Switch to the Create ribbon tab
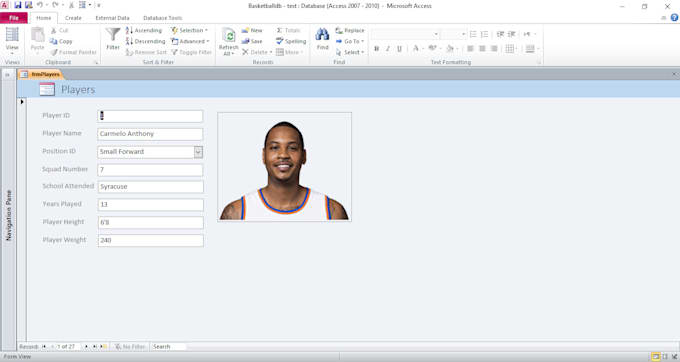Screen dimensions: 680x362 pos(73,18)
